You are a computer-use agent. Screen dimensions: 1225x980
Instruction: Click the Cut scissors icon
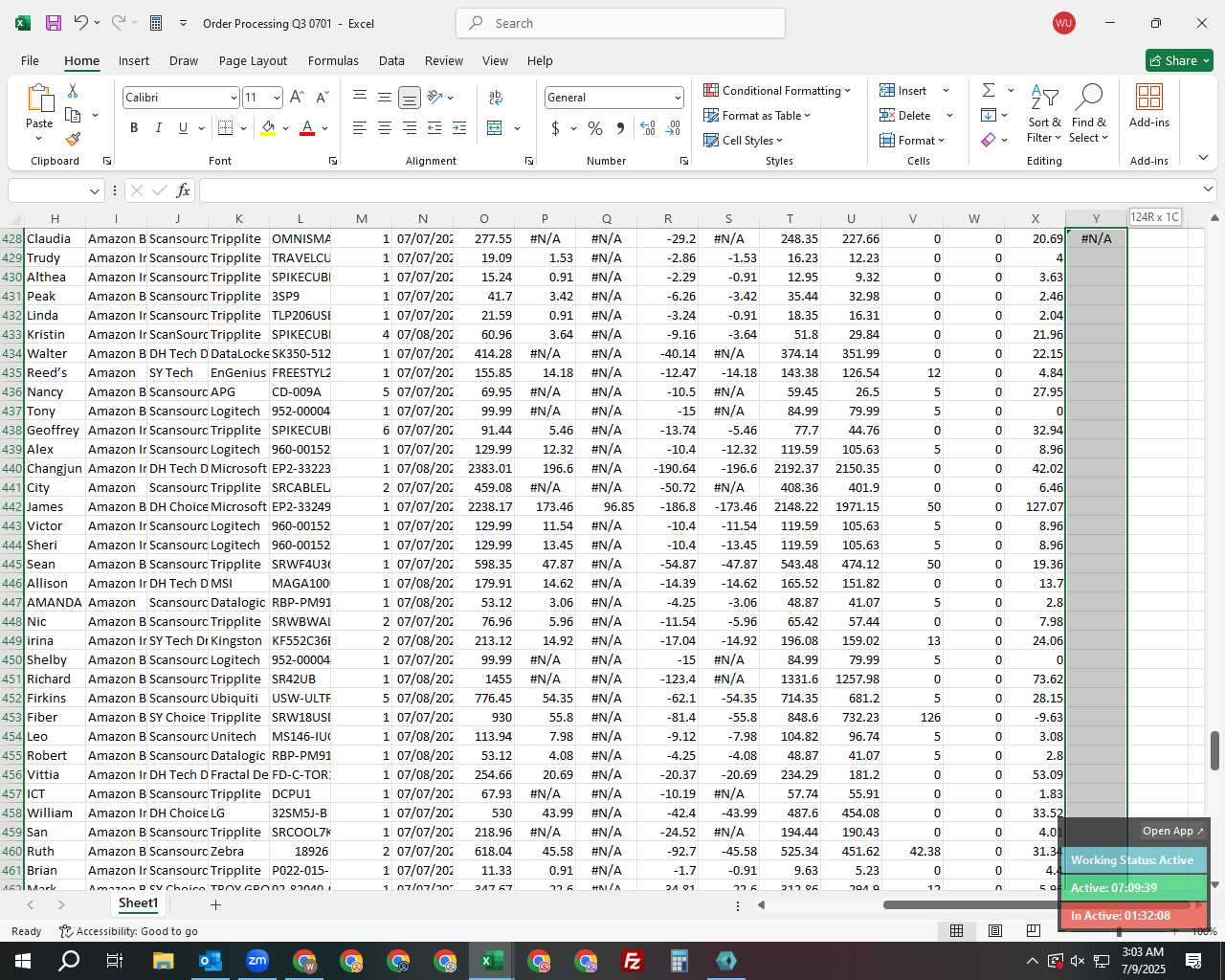coord(73,91)
